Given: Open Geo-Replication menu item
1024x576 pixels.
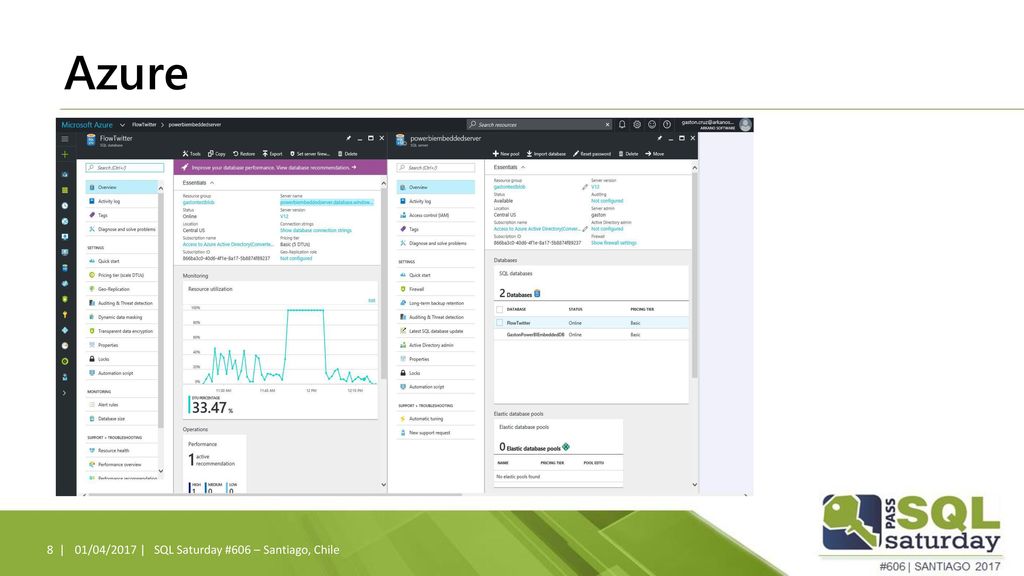Looking at the screenshot, I should click(x=121, y=289).
